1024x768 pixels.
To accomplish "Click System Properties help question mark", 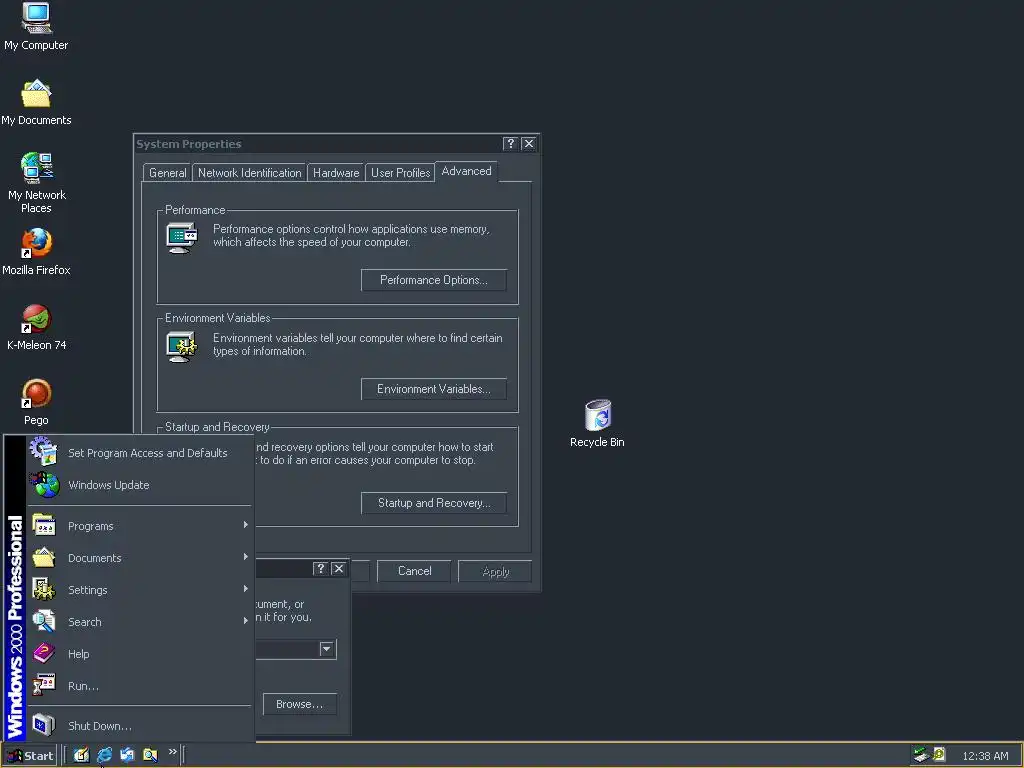I will tap(511, 144).
